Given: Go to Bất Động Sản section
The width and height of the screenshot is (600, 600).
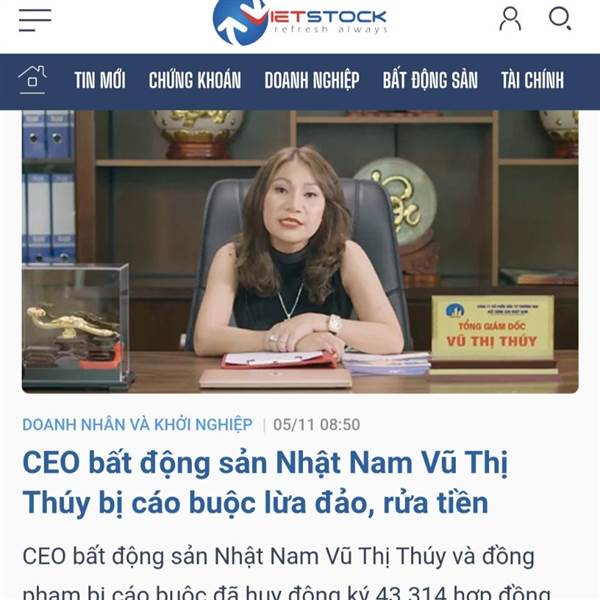Looking at the screenshot, I should pyautogui.click(x=430, y=80).
